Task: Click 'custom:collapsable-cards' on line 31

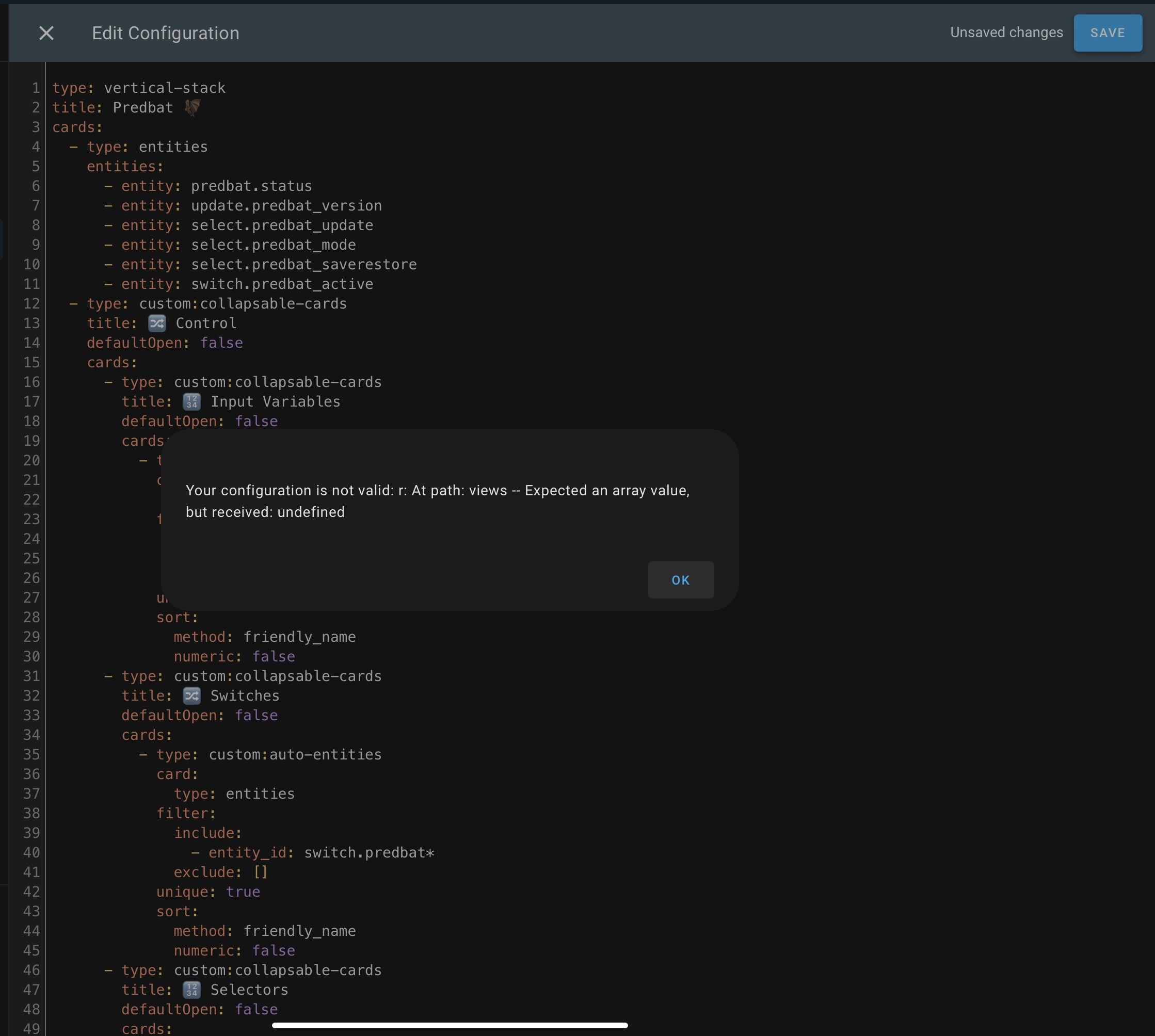Action: (278, 676)
